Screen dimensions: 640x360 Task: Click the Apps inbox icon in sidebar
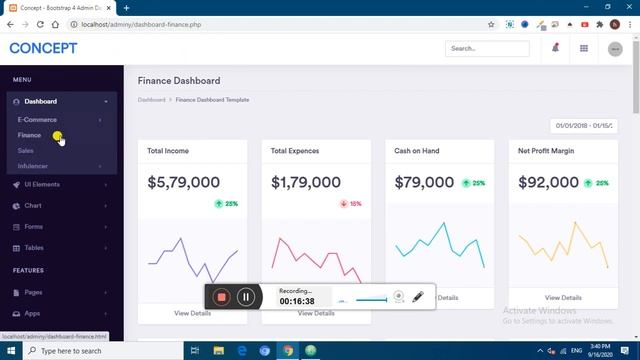click(16, 314)
